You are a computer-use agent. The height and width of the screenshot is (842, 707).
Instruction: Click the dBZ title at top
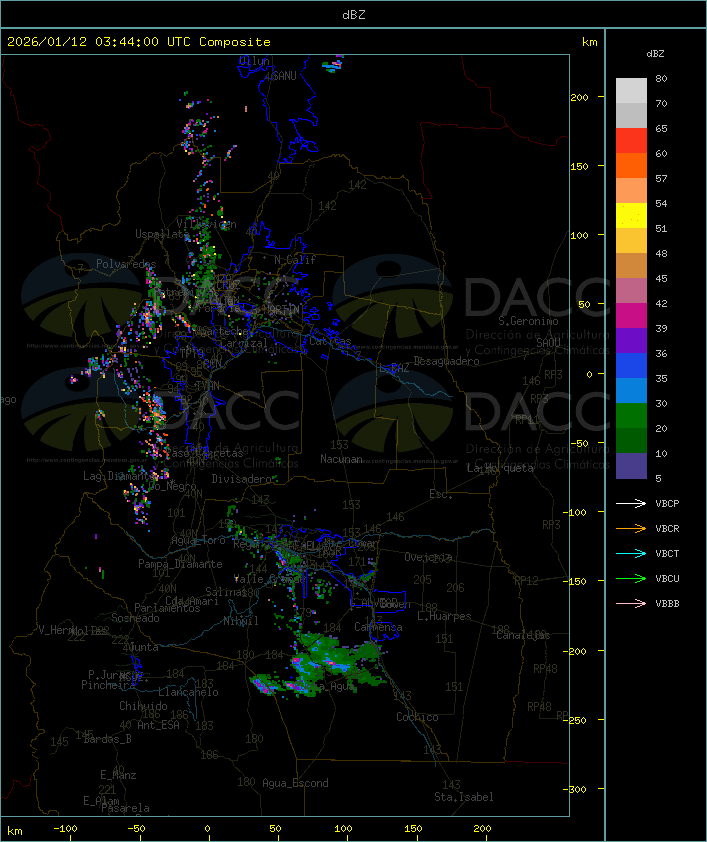(354, 15)
